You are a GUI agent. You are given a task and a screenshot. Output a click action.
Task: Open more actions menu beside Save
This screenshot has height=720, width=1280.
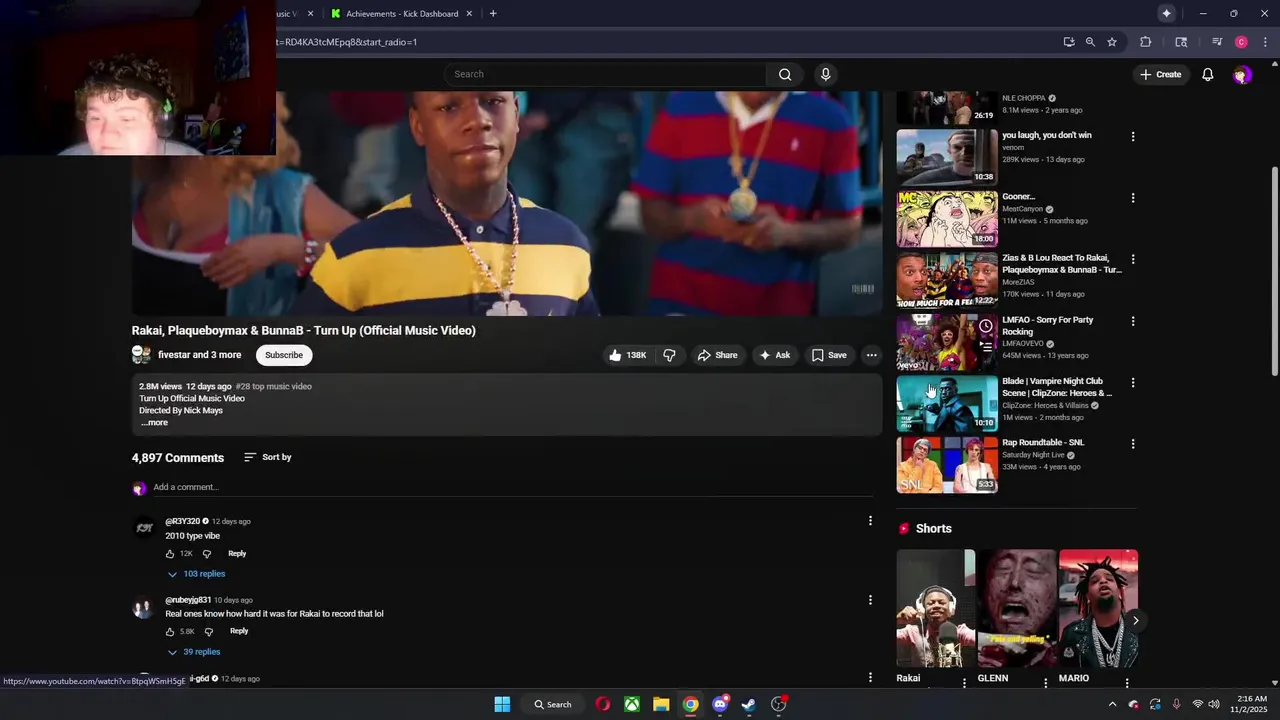871,355
